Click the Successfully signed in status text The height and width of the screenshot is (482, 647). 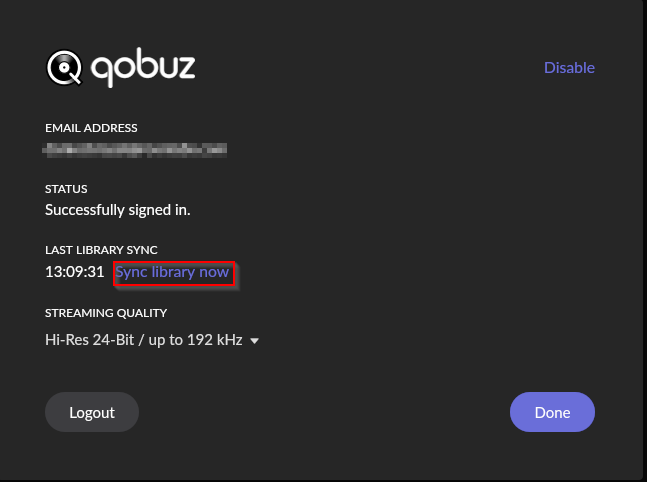tap(118, 210)
